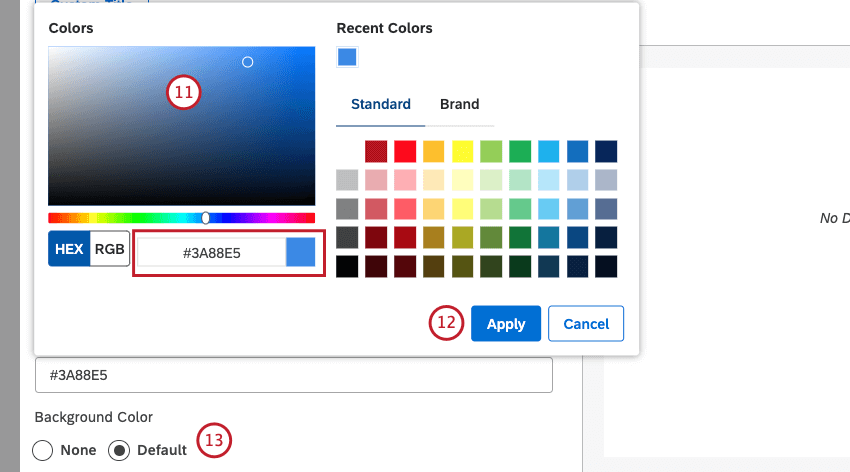Select the red swatch in Standard palette
The image size is (850, 472).
click(405, 151)
